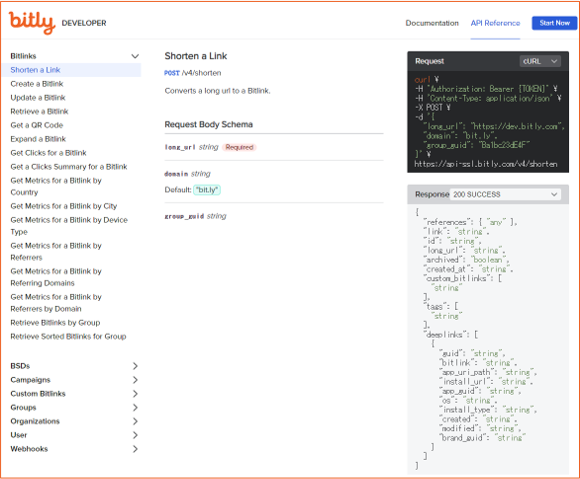Select Get a Clicks Summary for a Bitlink

[x=69, y=166]
